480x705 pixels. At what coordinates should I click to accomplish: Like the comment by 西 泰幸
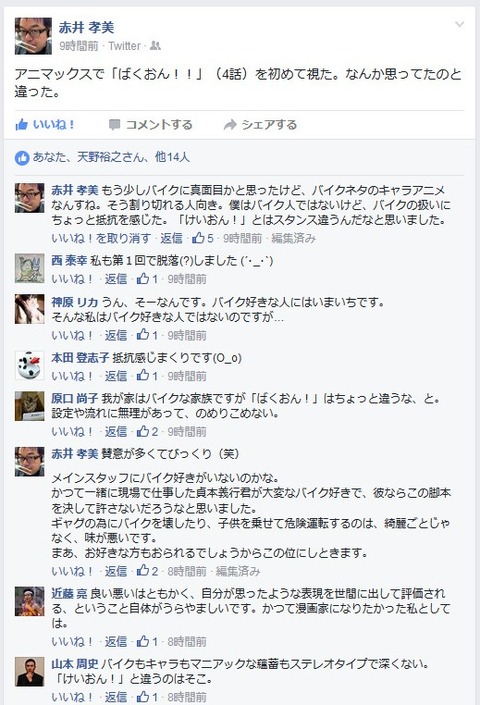pyautogui.click(x=71, y=279)
